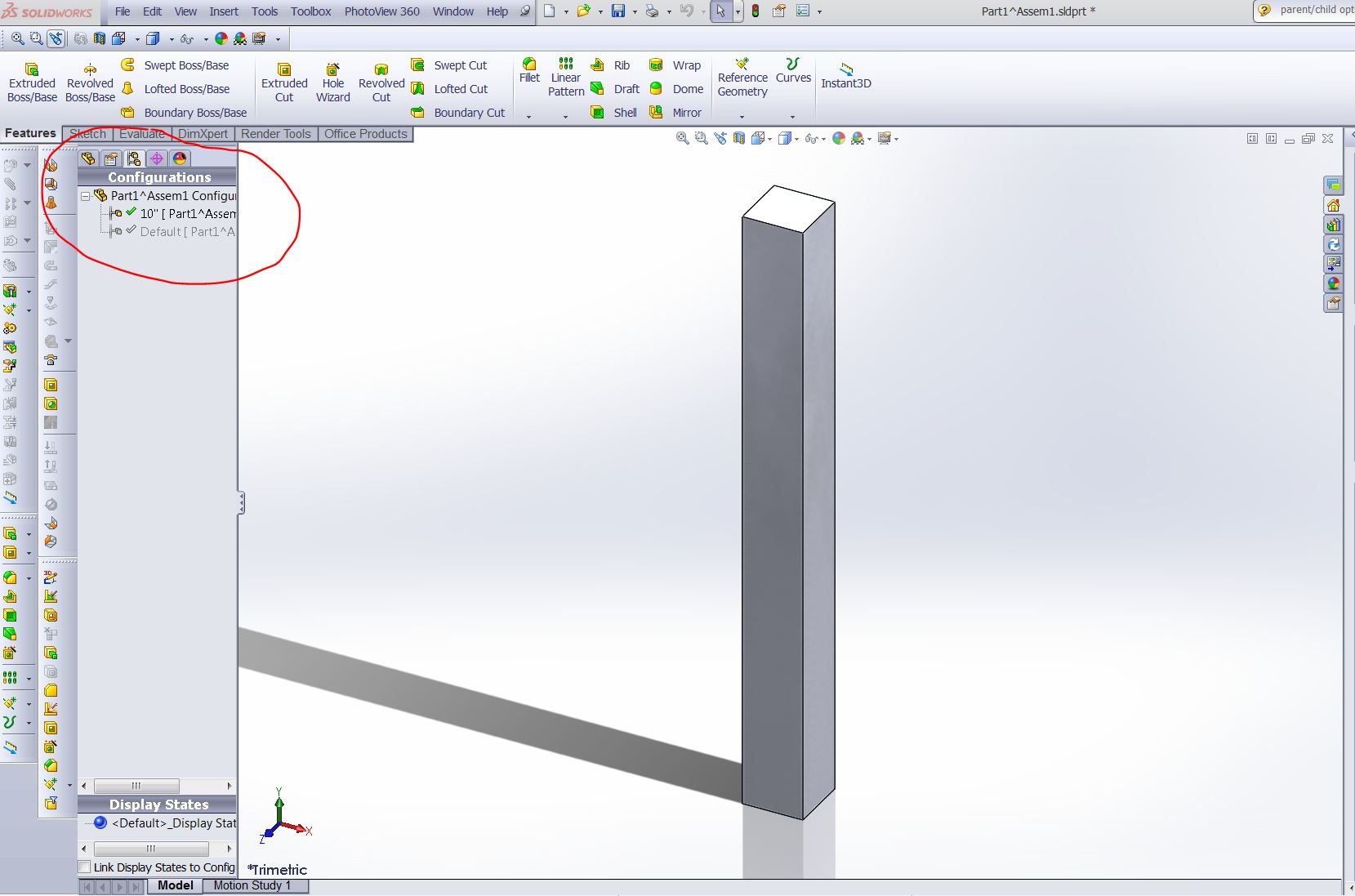This screenshot has height=896, width=1355.
Task: Select the Dome feature
Action: point(675,89)
